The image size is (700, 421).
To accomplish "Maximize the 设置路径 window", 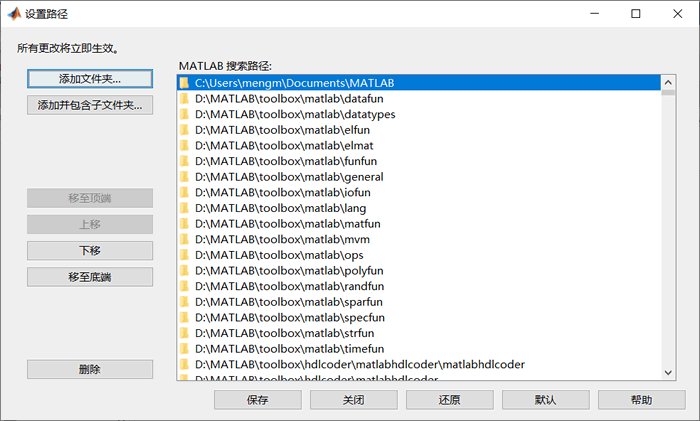I will (x=636, y=14).
